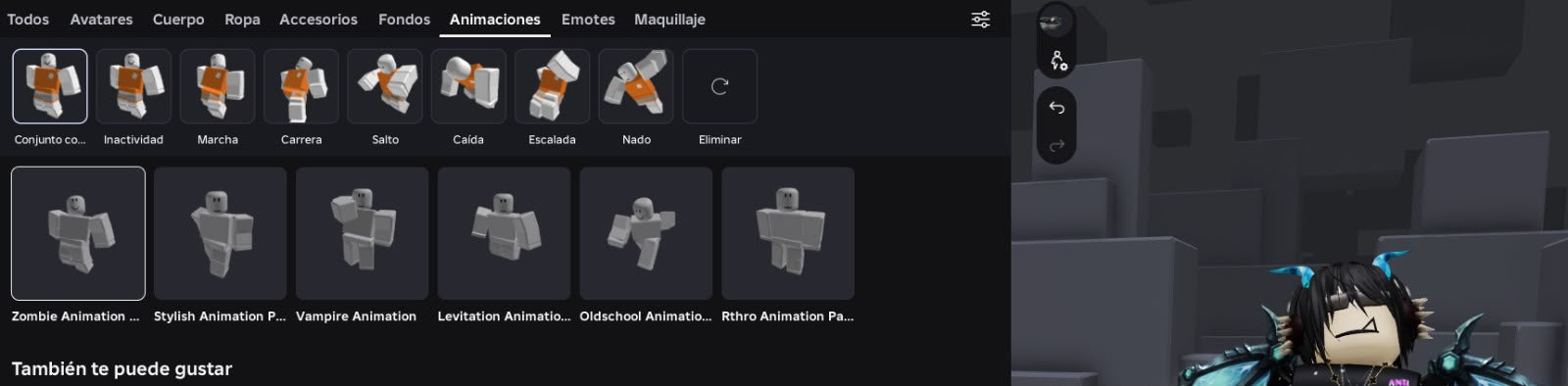Pick the Nado animation category
The width and height of the screenshot is (1568, 386).
(x=636, y=86)
